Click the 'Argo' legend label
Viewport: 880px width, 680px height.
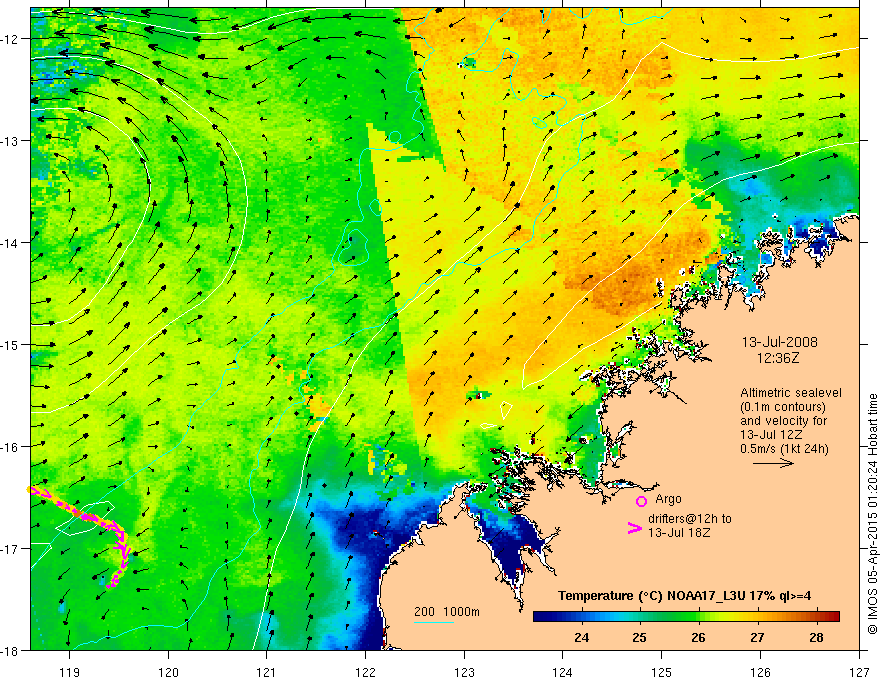click(668, 499)
